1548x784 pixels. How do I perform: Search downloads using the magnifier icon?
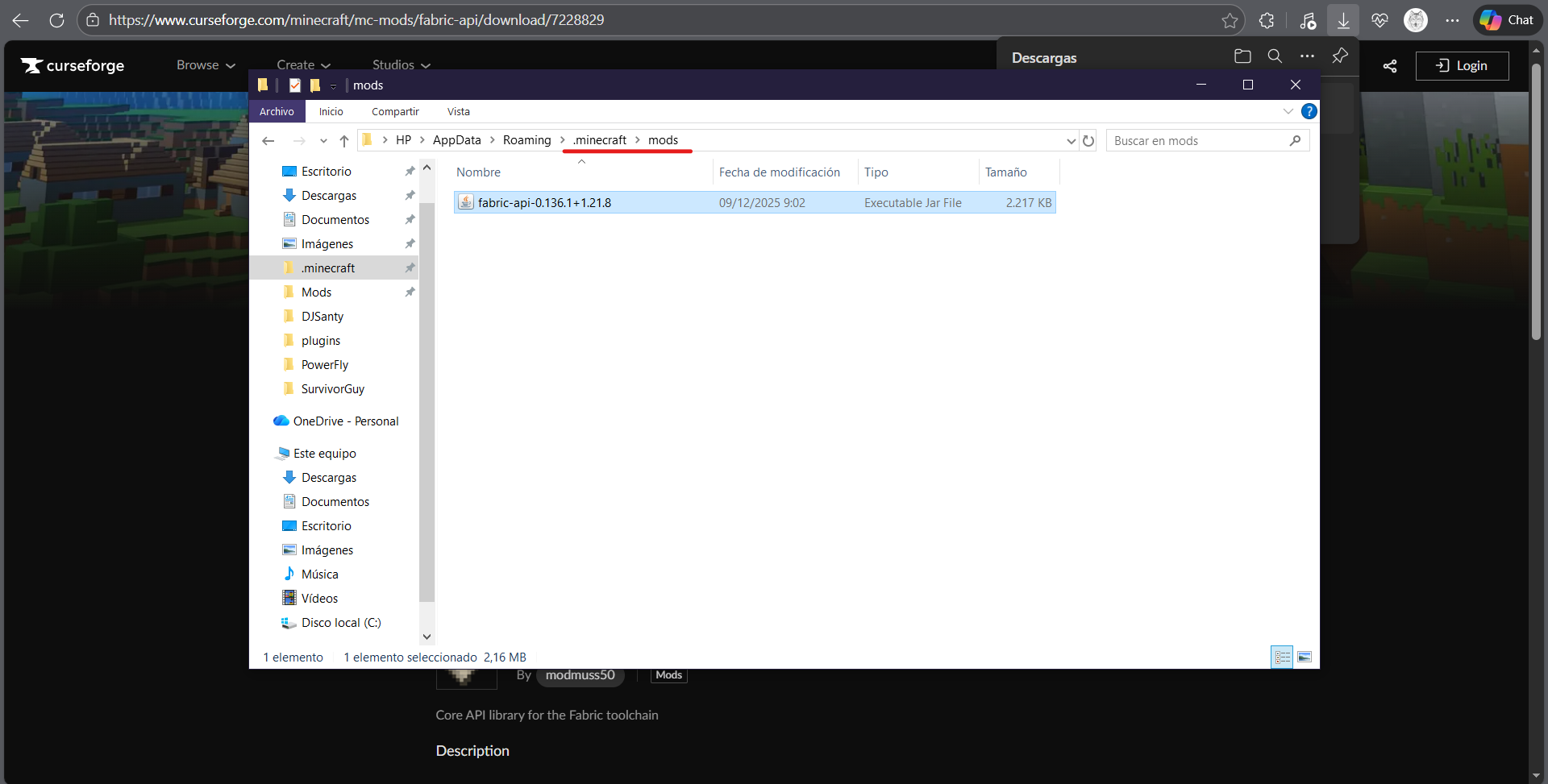point(1275,56)
